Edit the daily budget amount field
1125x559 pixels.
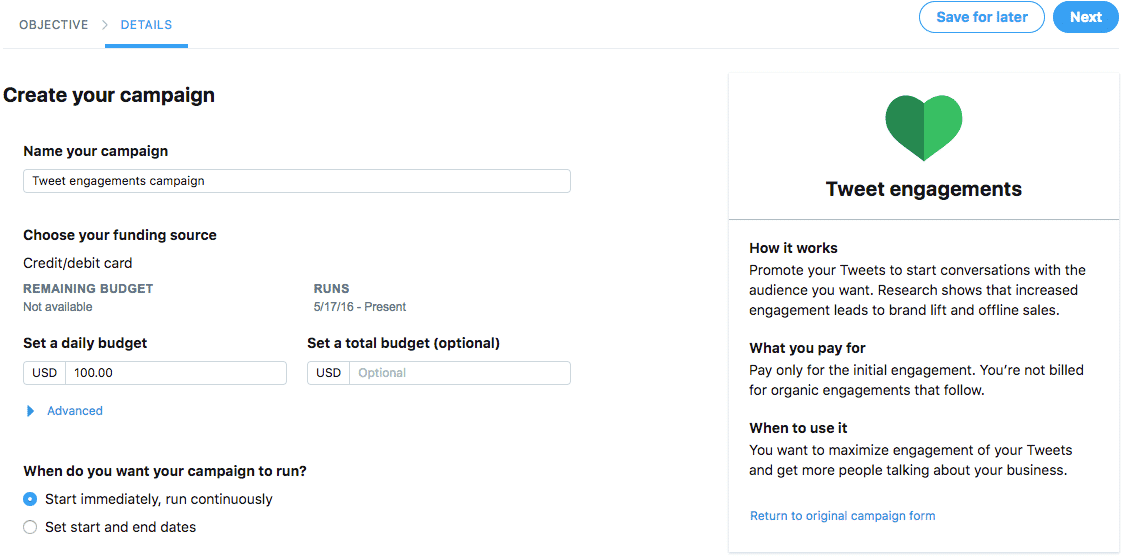[176, 373]
